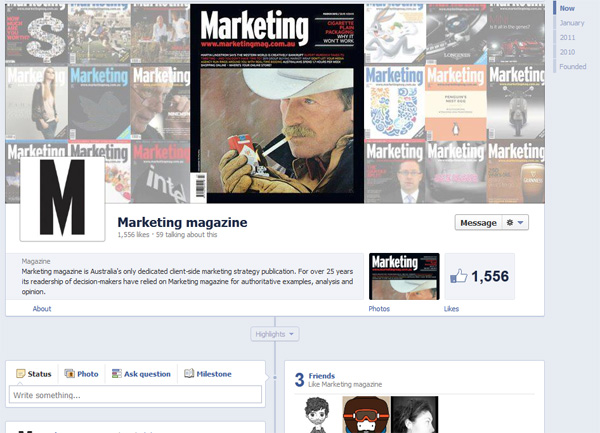Image resolution: width=600 pixels, height=433 pixels.
Task: Open the Likes link
Action: tap(451, 309)
